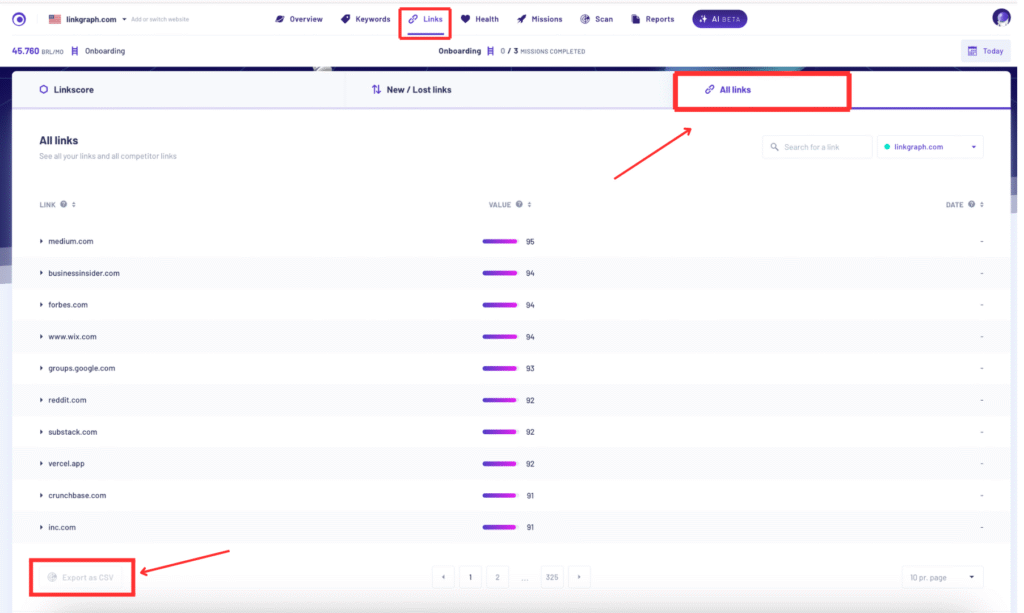Click the Linkscore hexagon icon
The width and height of the screenshot is (1024, 613).
[44, 89]
